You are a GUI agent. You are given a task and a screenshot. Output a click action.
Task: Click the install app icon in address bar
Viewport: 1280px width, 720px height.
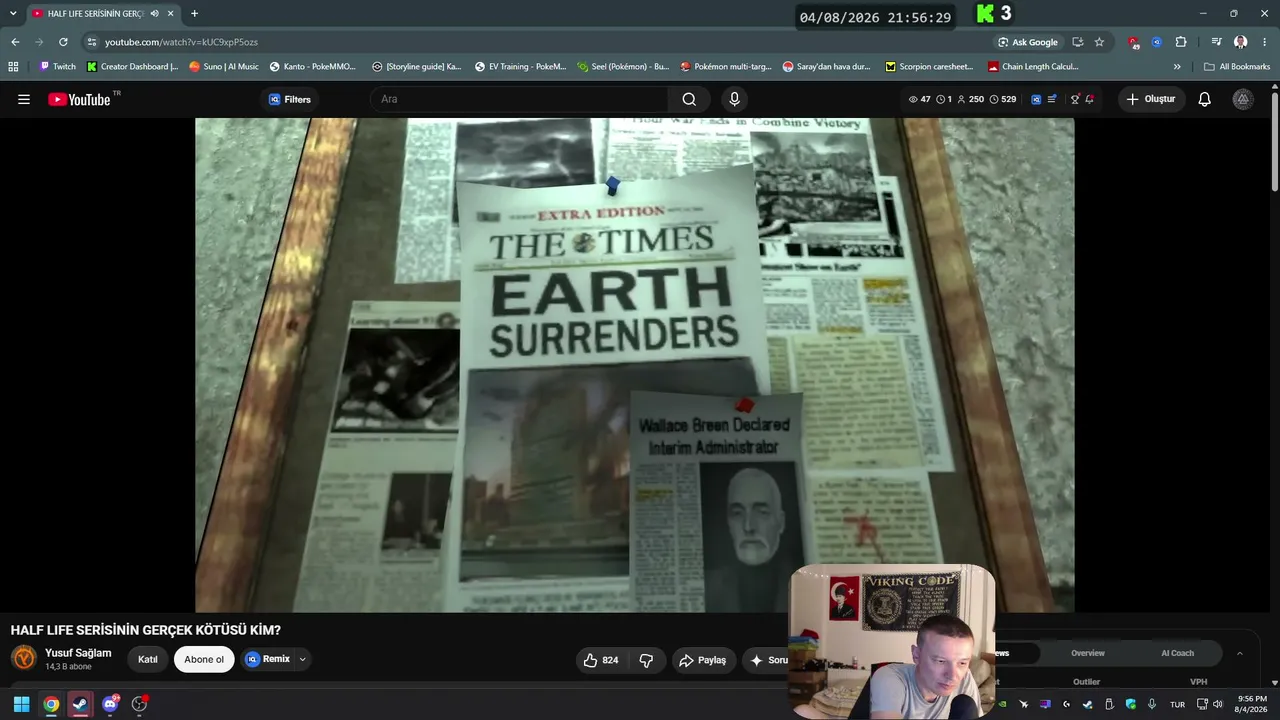pyautogui.click(x=1077, y=42)
